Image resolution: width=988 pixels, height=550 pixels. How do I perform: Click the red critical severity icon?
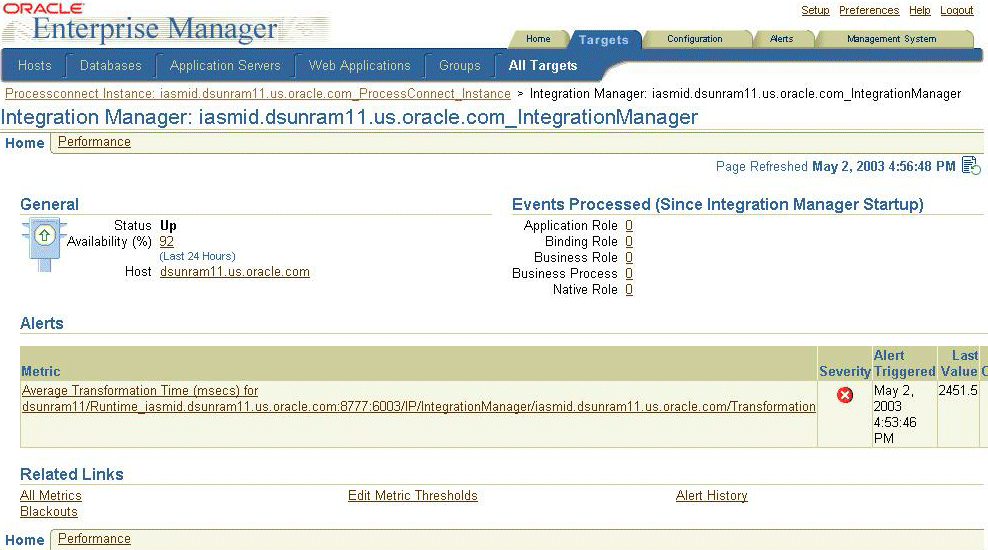845,395
